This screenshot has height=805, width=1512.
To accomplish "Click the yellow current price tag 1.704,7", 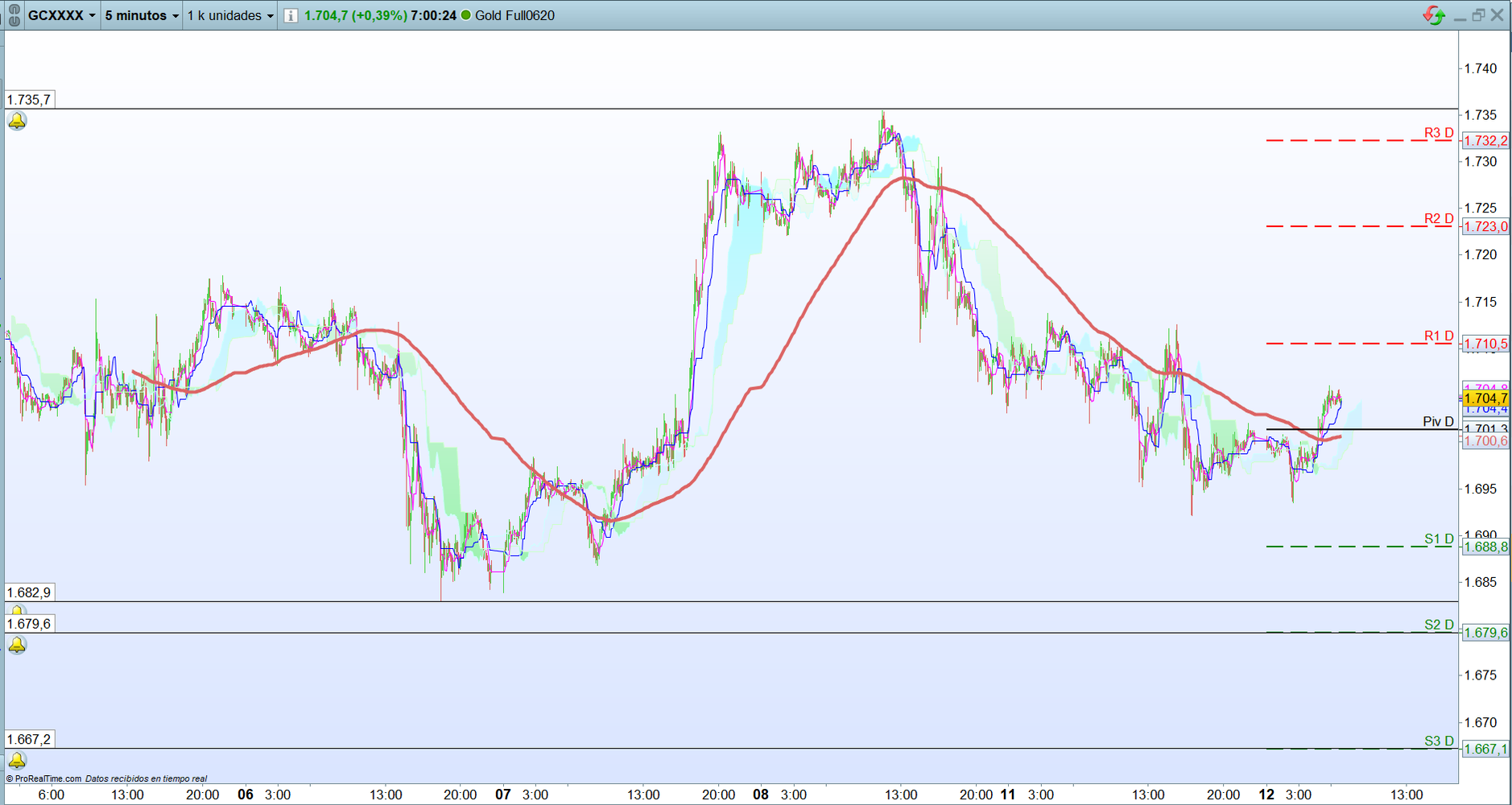I will pyautogui.click(x=1485, y=398).
